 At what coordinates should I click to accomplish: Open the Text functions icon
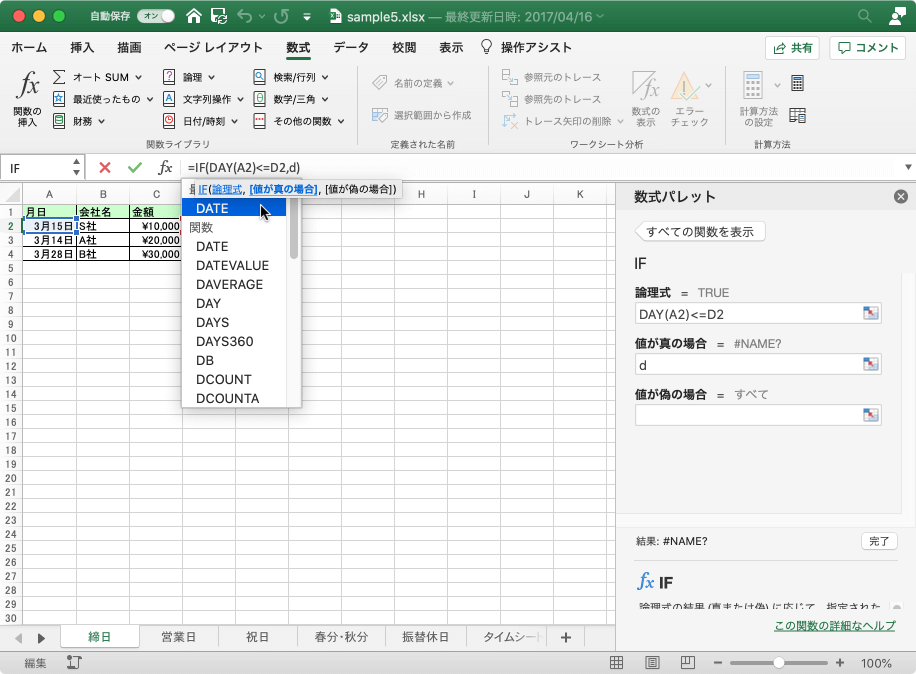pyautogui.click(x=169, y=99)
